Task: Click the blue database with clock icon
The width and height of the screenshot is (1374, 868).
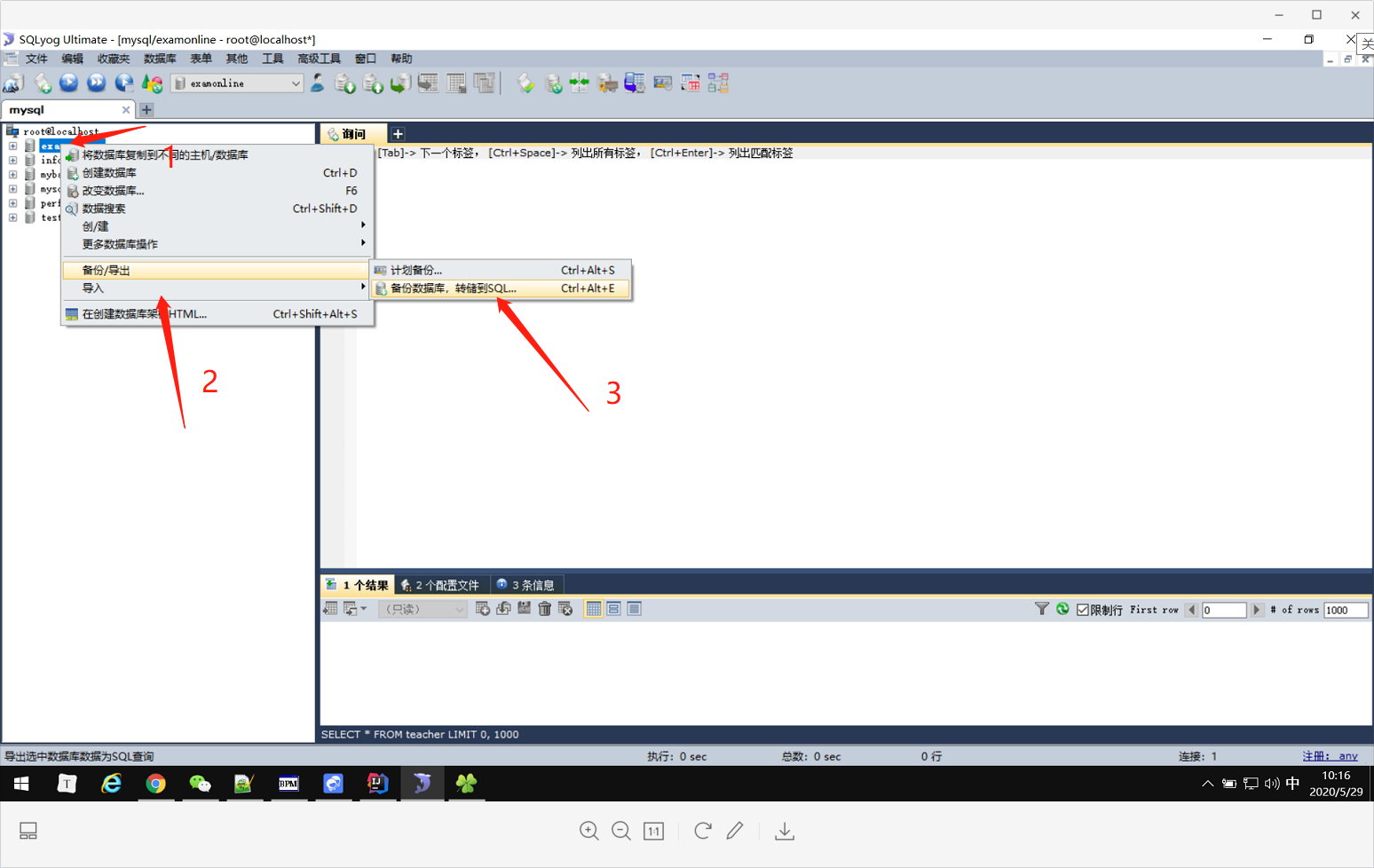Action: pyautogui.click(x=635, y=83)
